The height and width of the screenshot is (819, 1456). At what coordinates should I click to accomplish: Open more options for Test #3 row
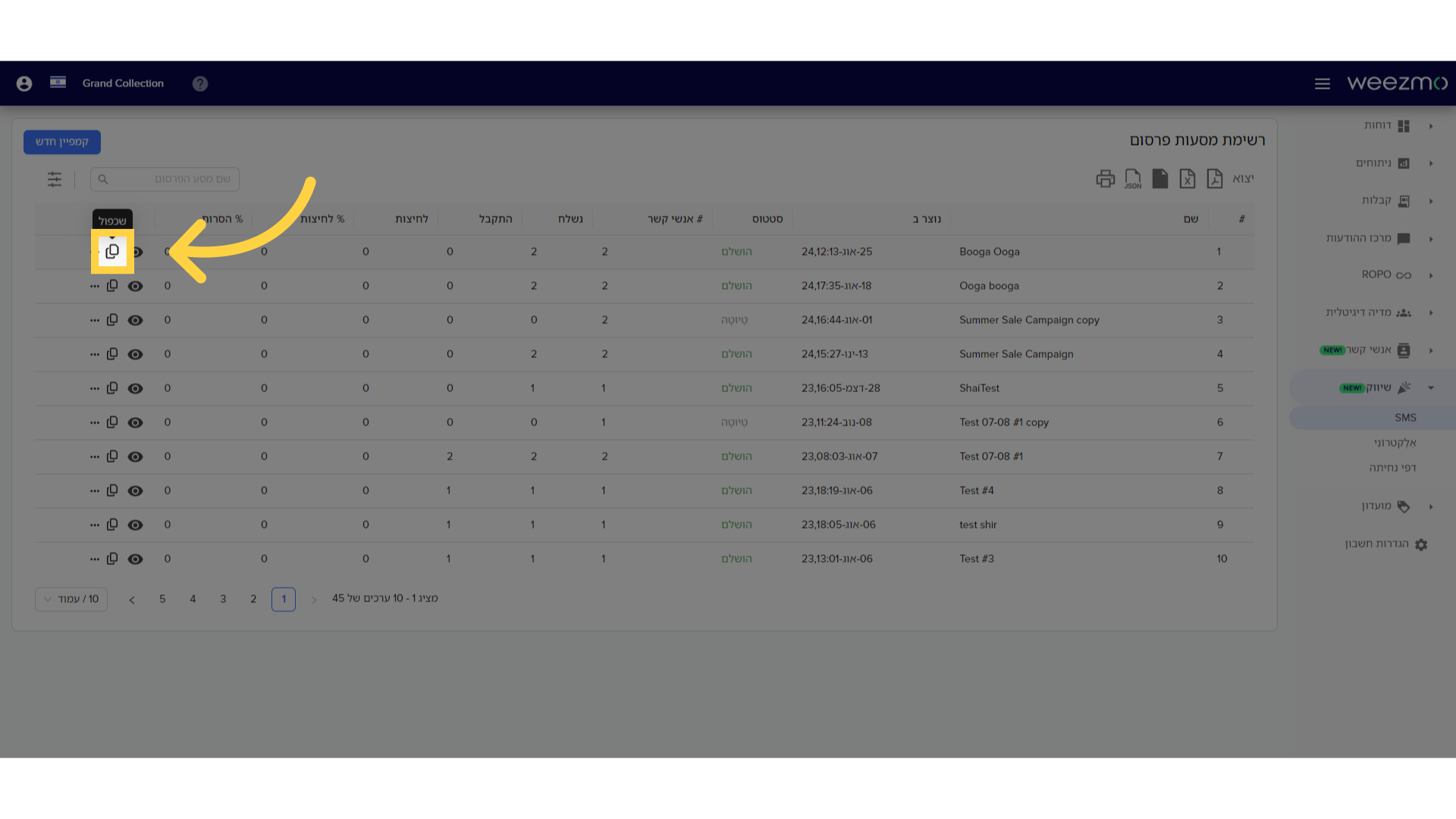click(x=94, y=560)
